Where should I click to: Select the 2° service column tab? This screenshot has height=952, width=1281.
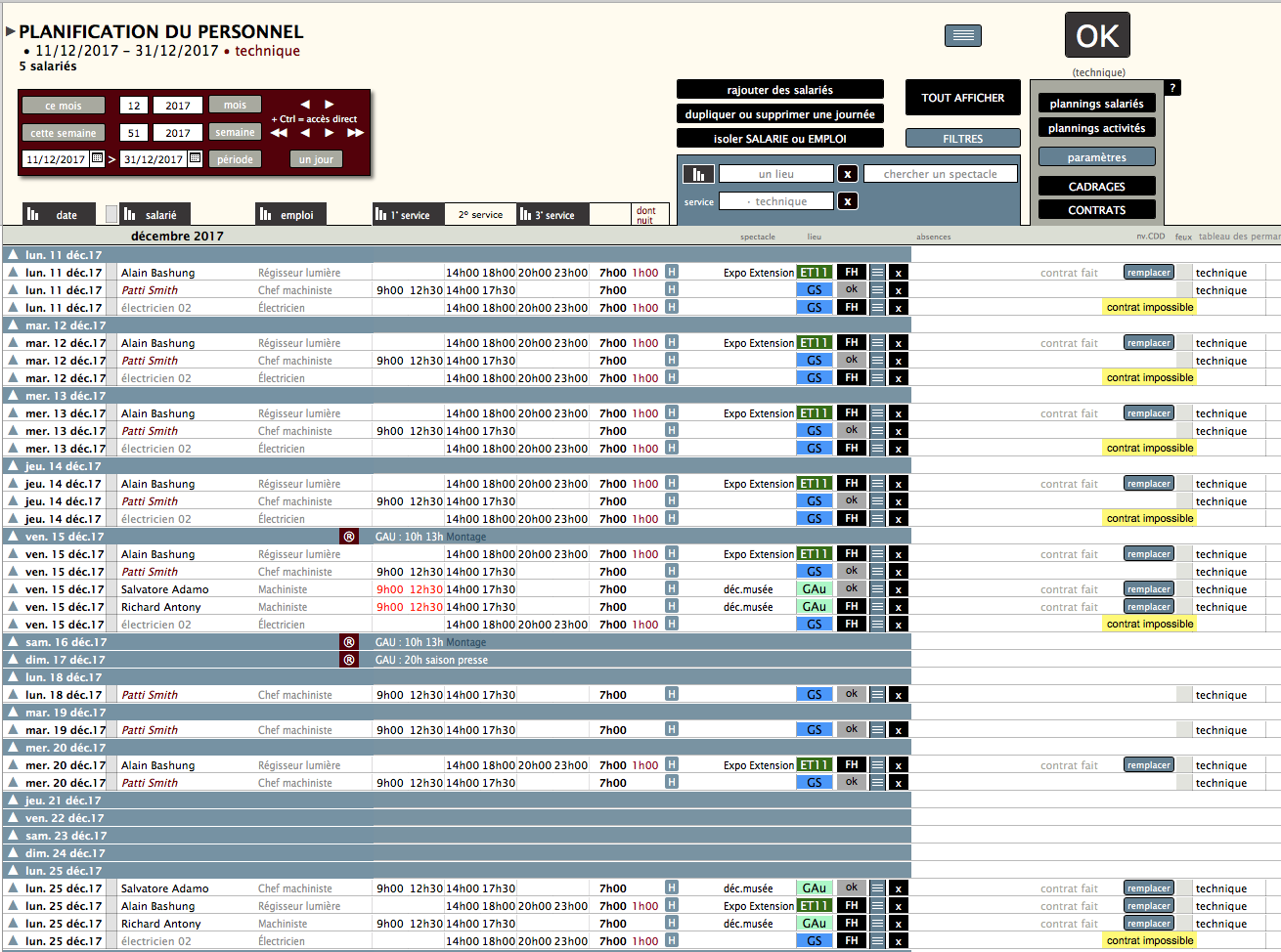(480, 215)
